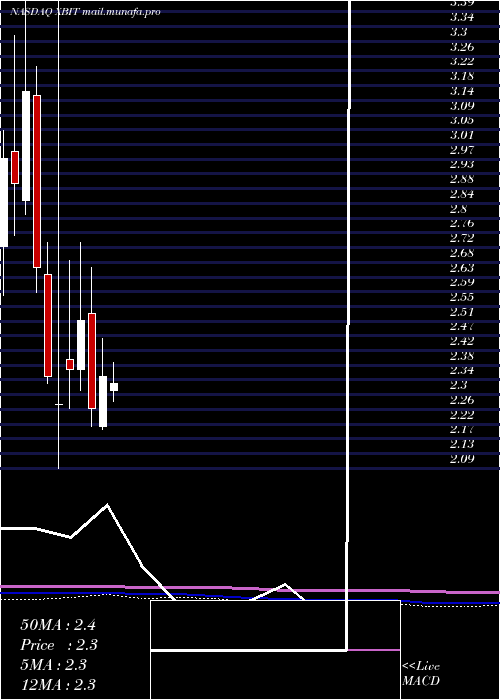Image resolution: width=500 pixels, height=700 pixels.
Task: Click the 3.05 price axis label
Action: [x=462, y=120]
